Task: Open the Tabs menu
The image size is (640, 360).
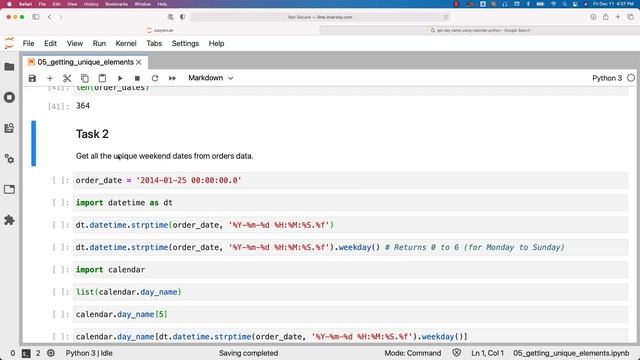Action: [154, 43]
